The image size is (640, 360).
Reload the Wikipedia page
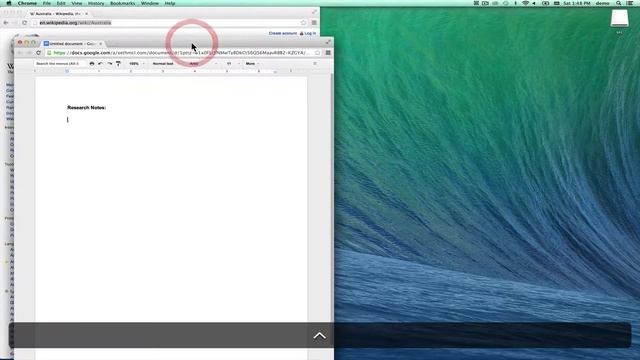(x=24, y=23)
